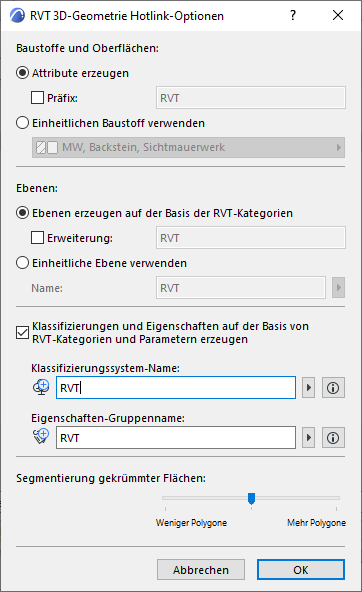Click the Abbrechen button

(201, 570)
